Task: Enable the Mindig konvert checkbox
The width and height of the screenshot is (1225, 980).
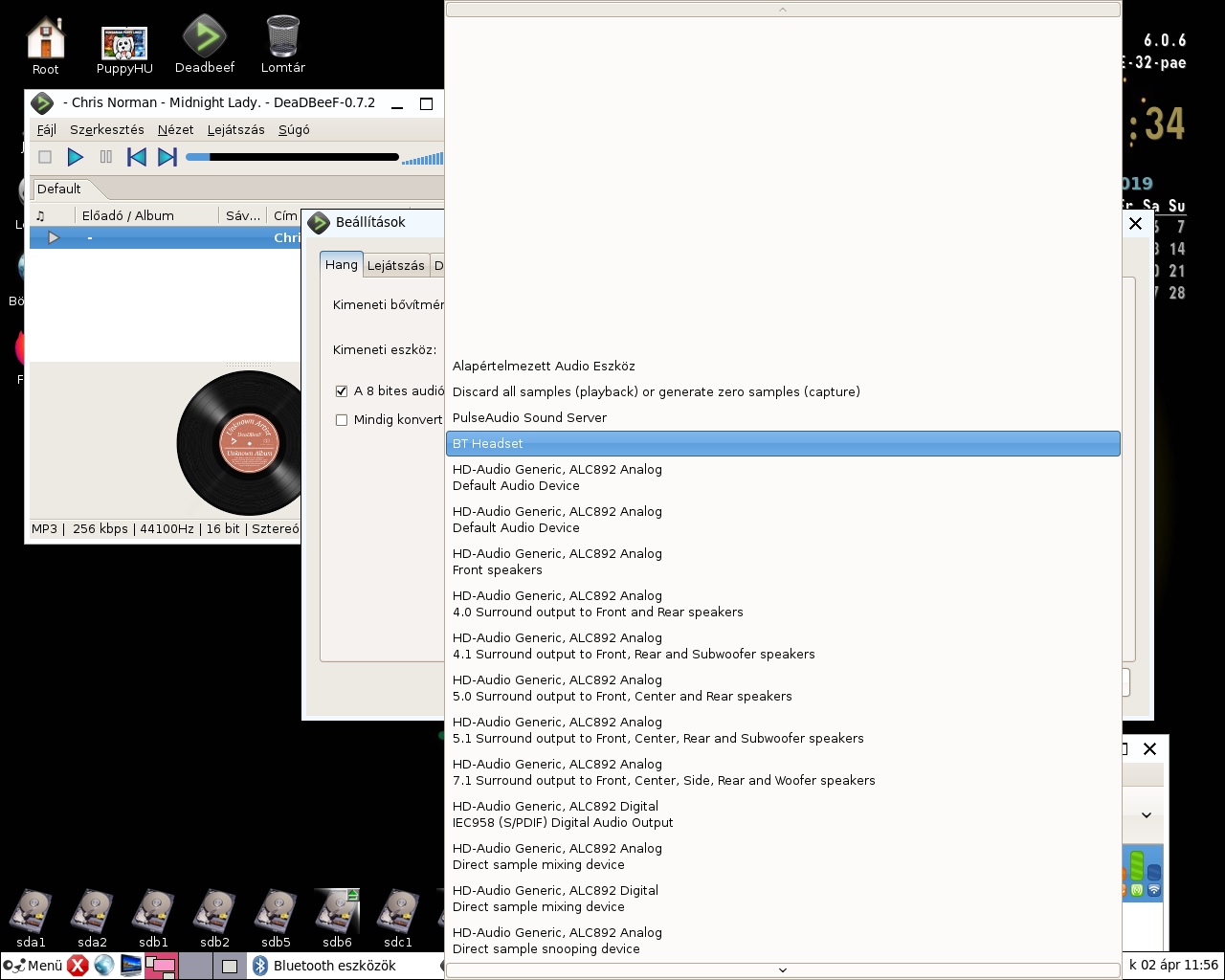Action: (x=342, y=420)
